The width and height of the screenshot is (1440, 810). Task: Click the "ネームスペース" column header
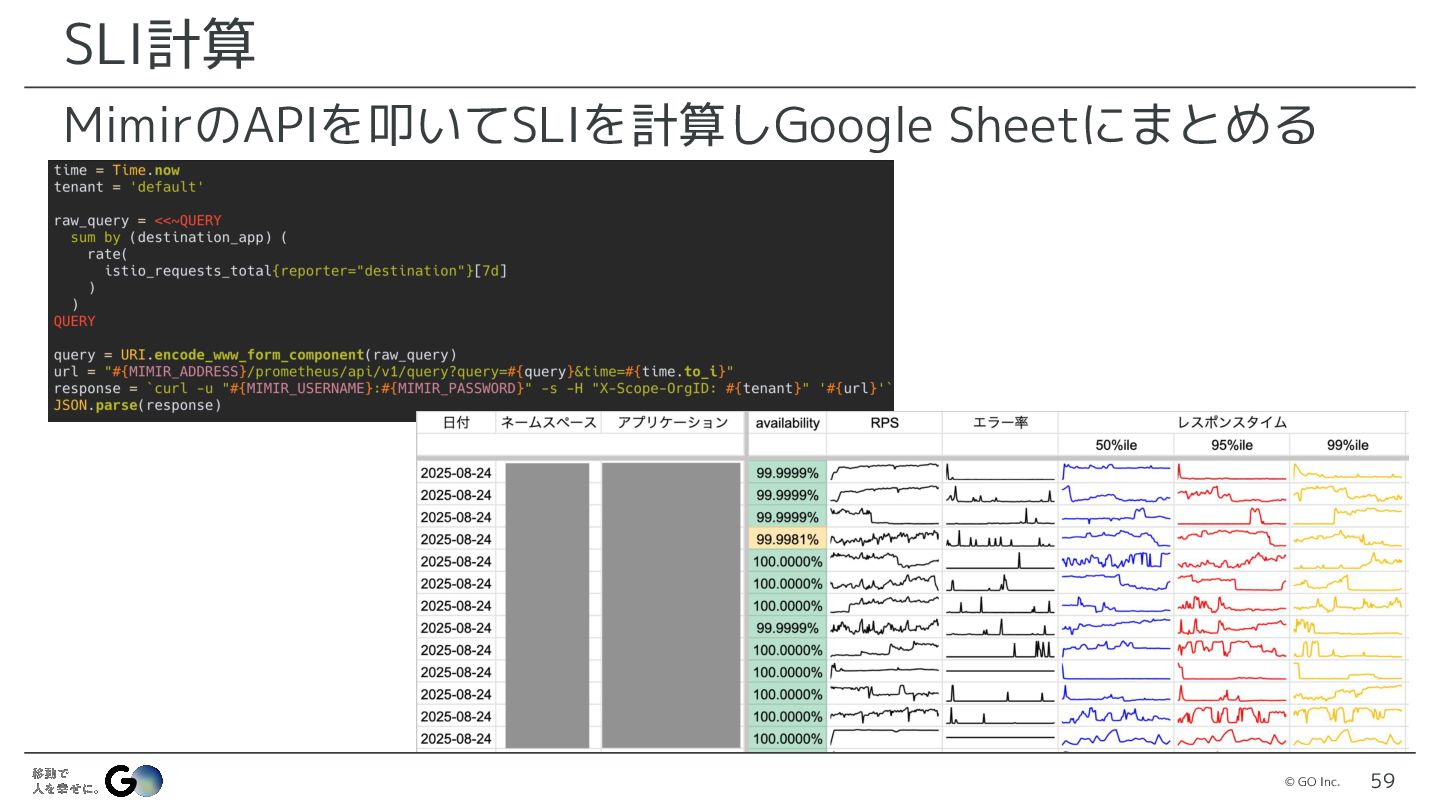[548, 423]
